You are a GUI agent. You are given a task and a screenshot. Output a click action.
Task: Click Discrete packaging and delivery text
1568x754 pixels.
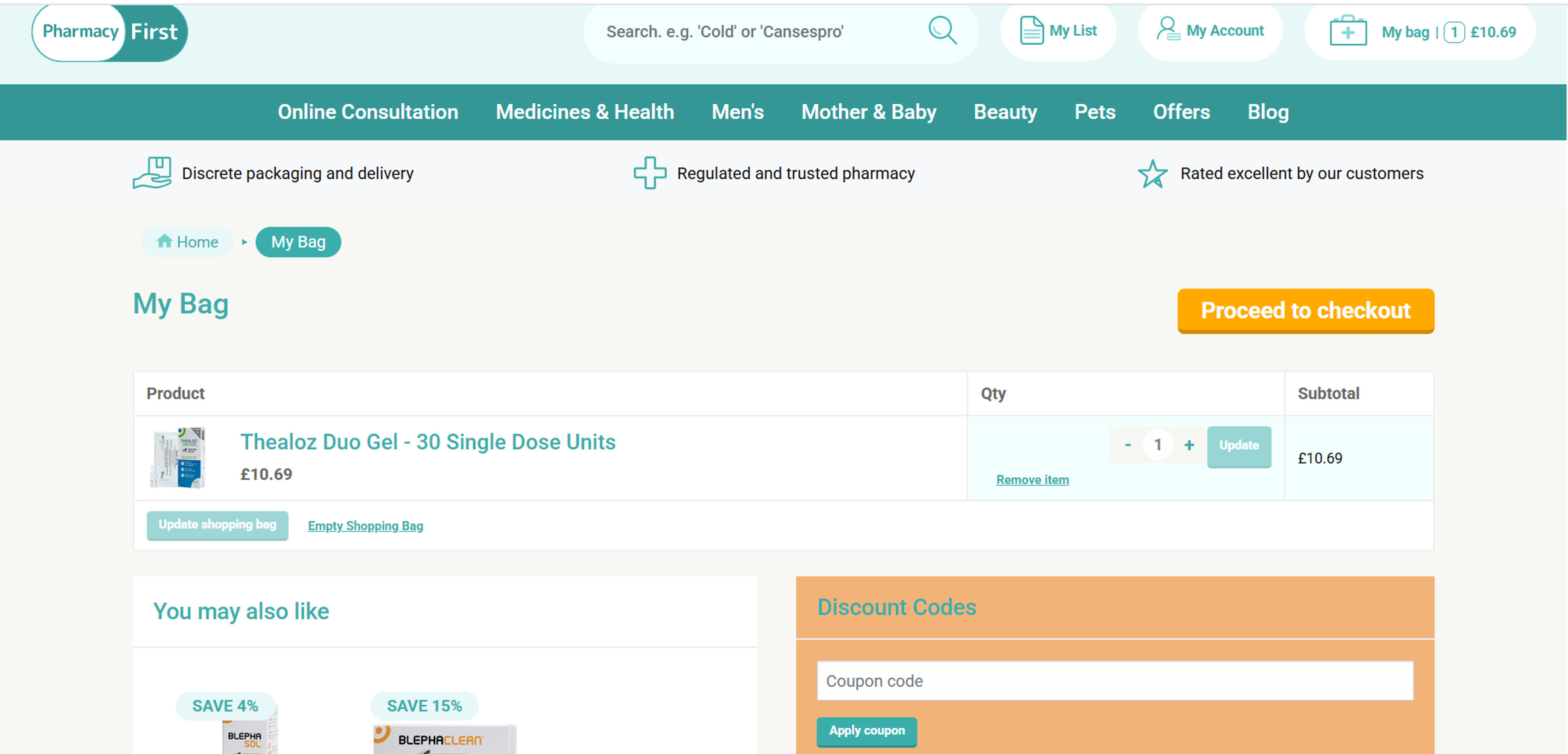coord(298,174)
